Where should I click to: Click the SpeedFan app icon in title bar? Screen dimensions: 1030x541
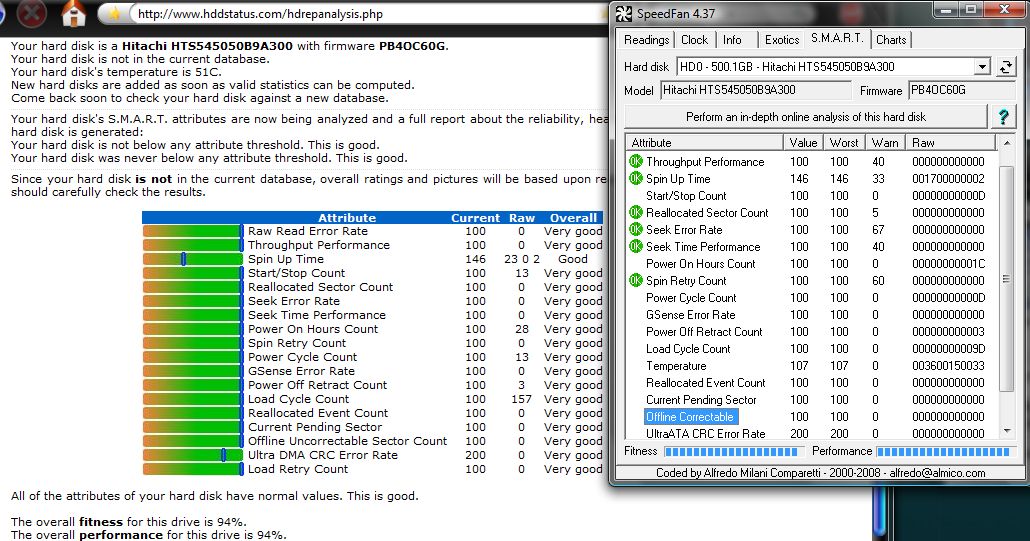(623, 13)
